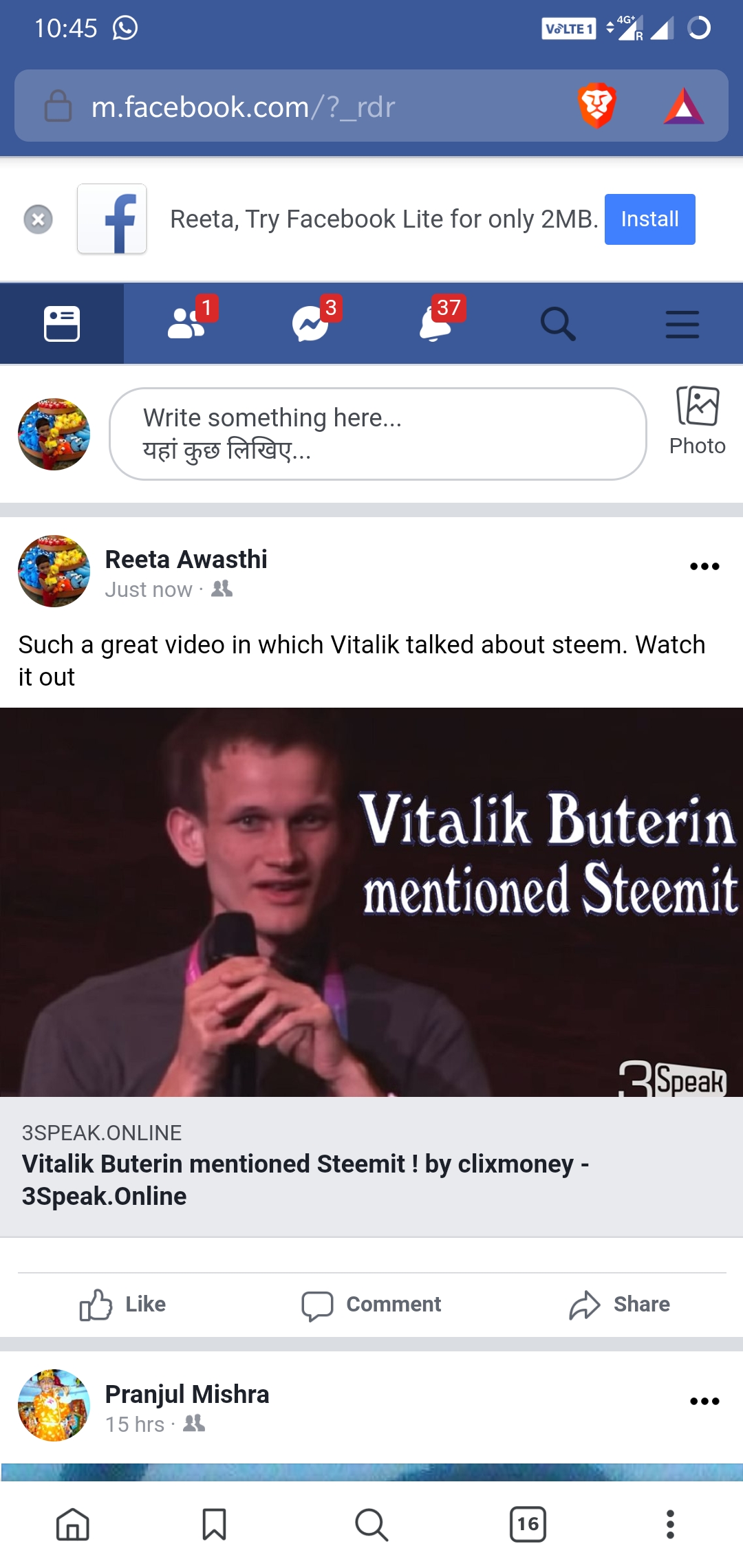Open Messenger with 3 unread messages

click(310, 323)
